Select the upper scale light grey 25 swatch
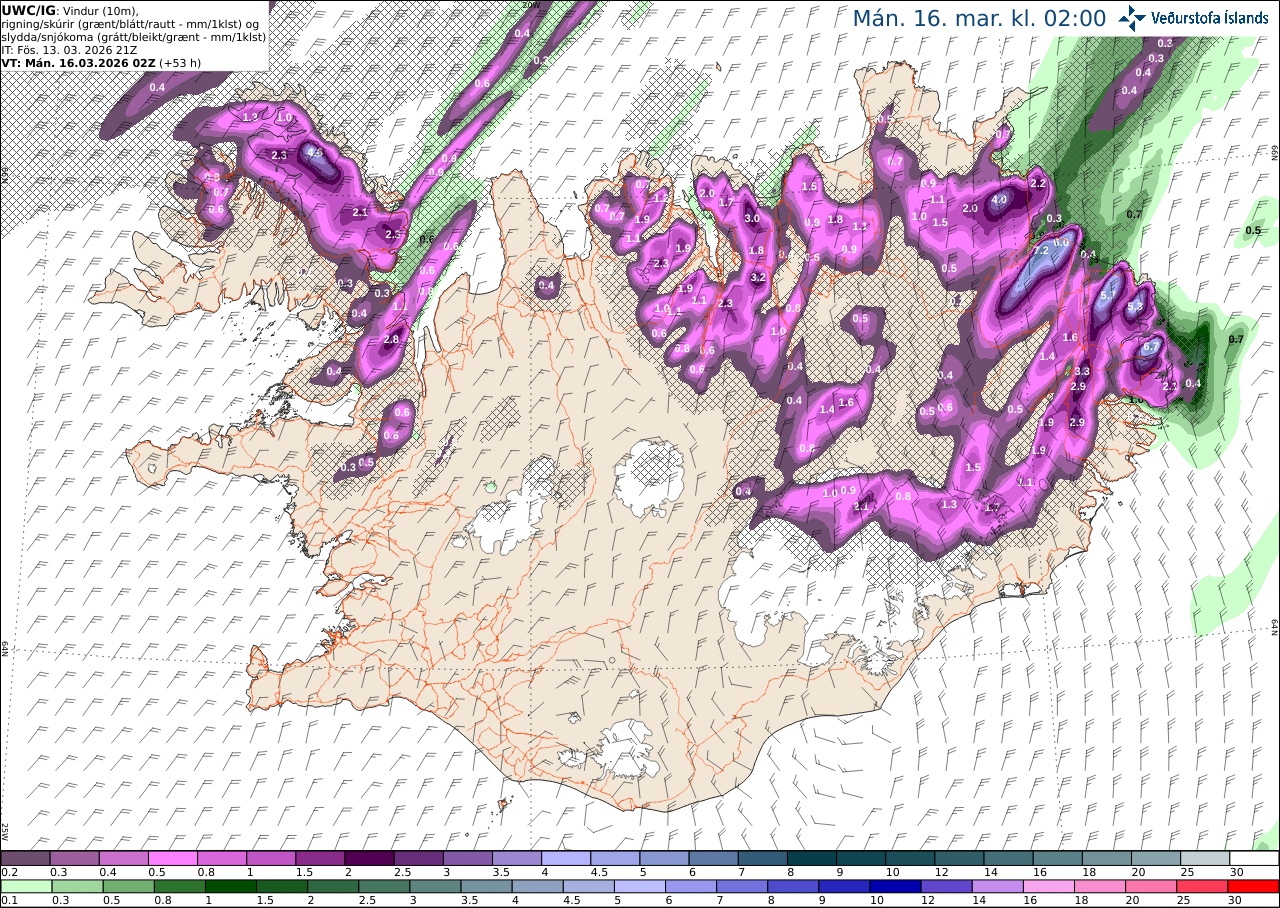Image resolution: width=1280 pixels, height=908 pixels. (1206, 858)
